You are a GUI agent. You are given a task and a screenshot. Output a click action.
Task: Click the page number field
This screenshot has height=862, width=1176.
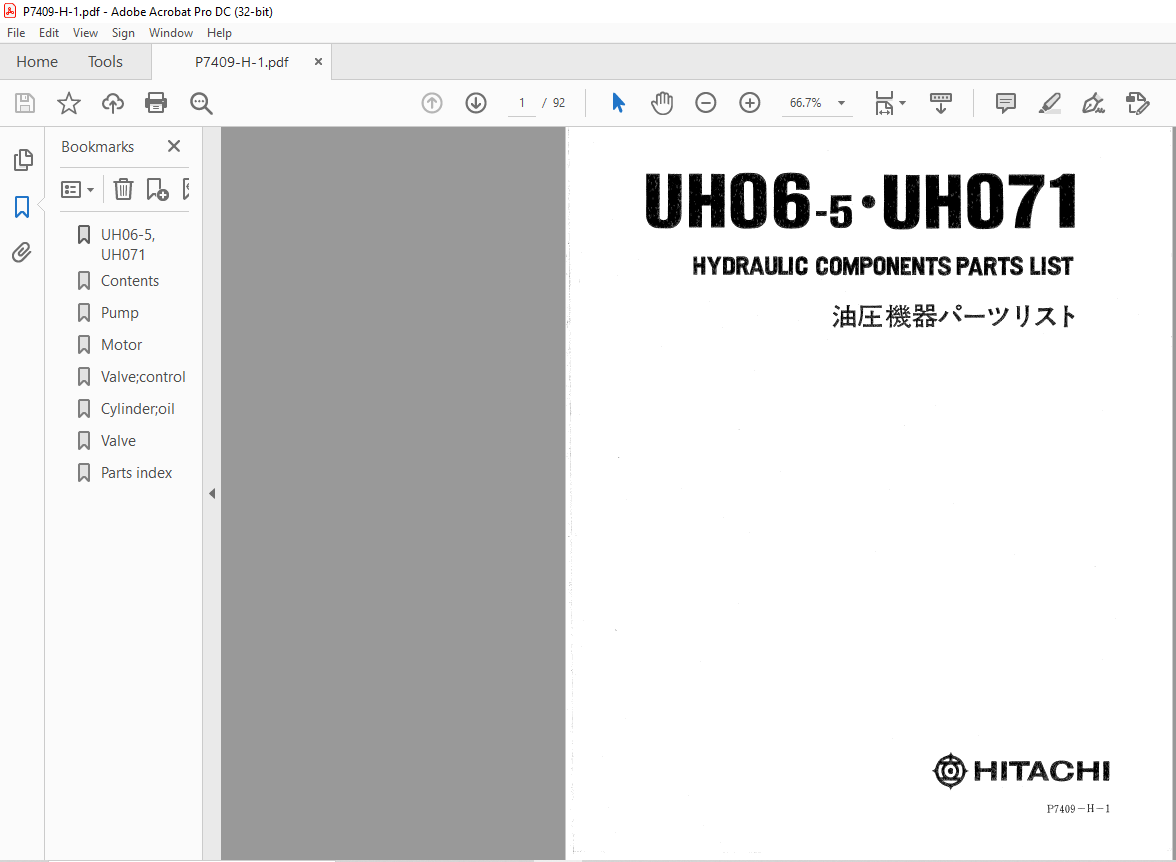pyautogui.click(x=522, y=103)
